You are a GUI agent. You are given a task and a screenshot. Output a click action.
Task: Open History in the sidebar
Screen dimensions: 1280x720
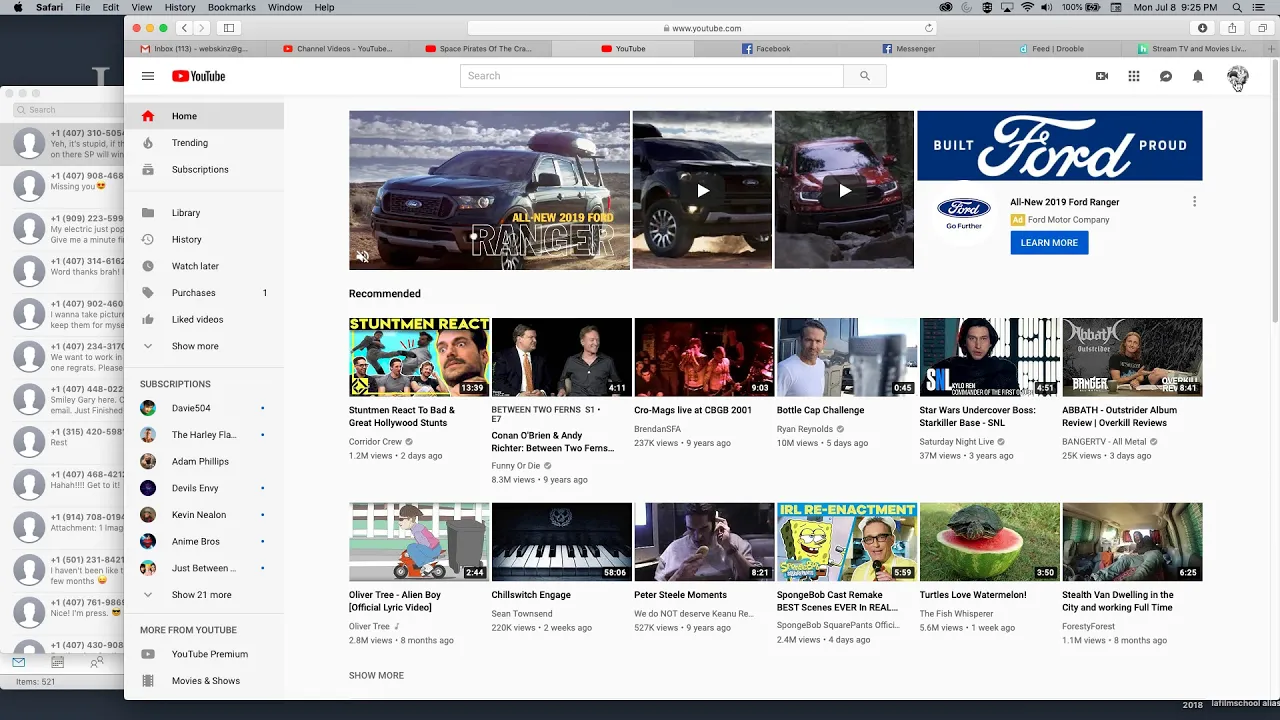(204, 240)
